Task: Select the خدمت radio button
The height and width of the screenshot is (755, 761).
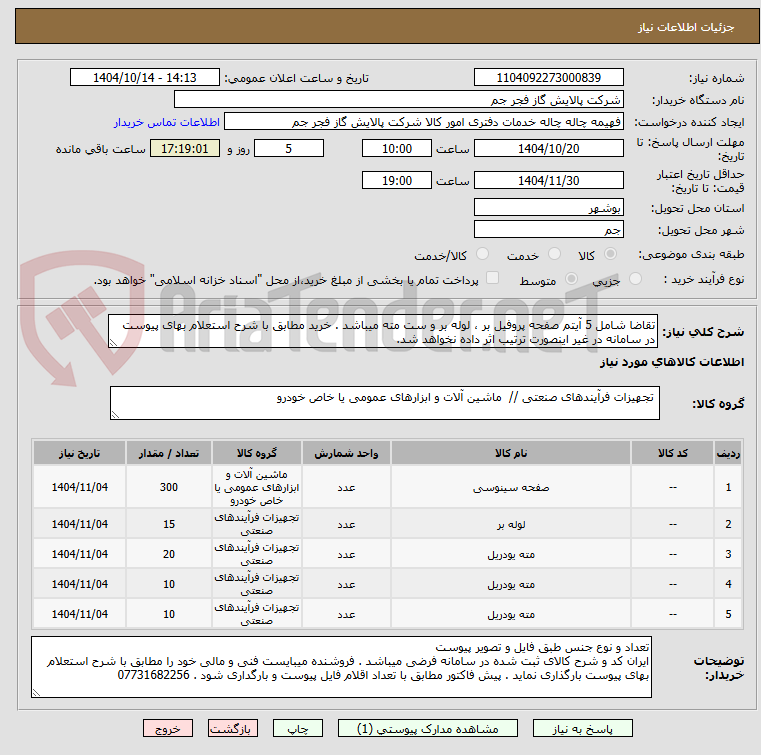Action: pyautogui.click(x=554, y=254)
